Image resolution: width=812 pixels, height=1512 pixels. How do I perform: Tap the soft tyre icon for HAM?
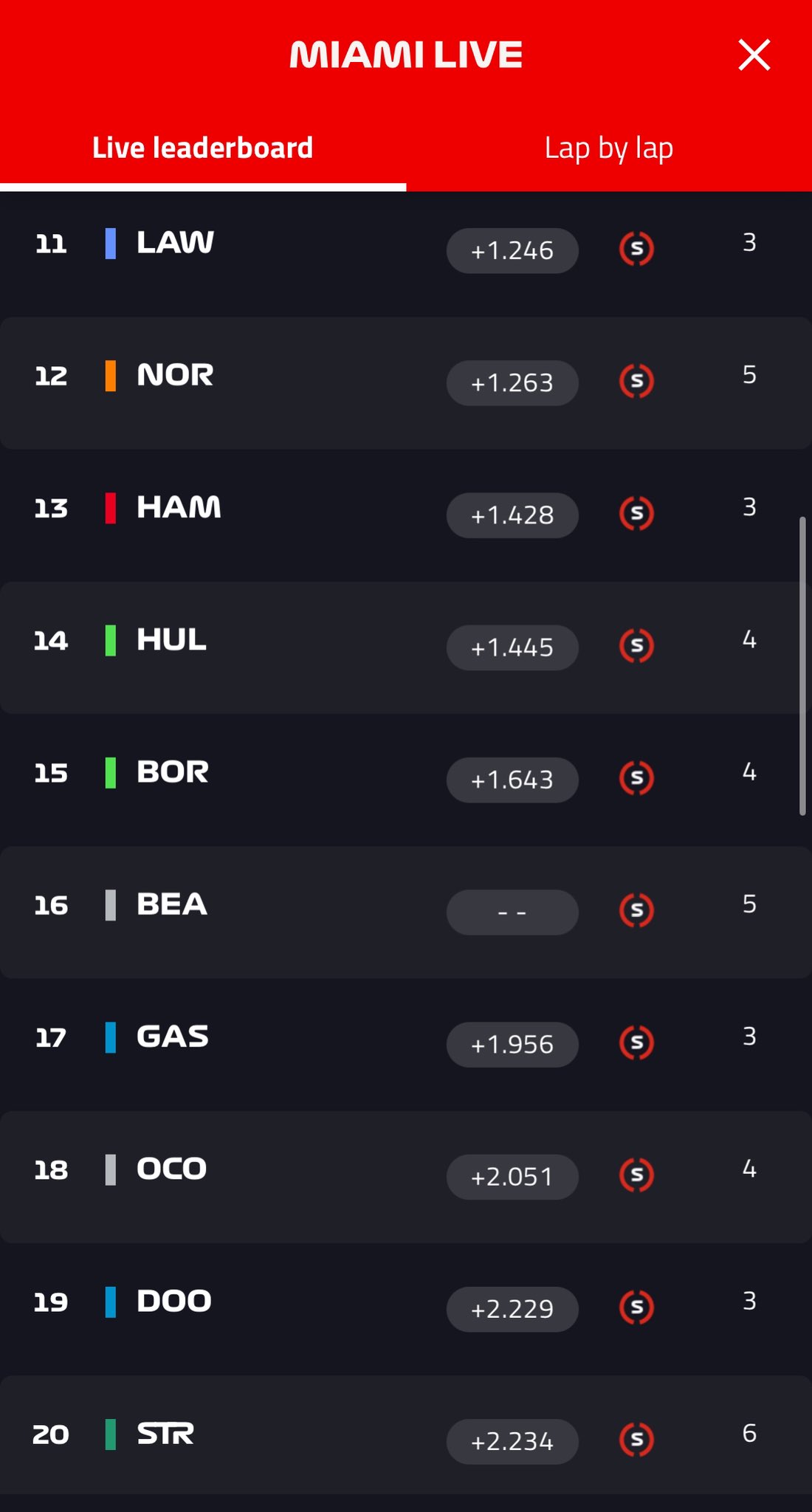point(636,513)
